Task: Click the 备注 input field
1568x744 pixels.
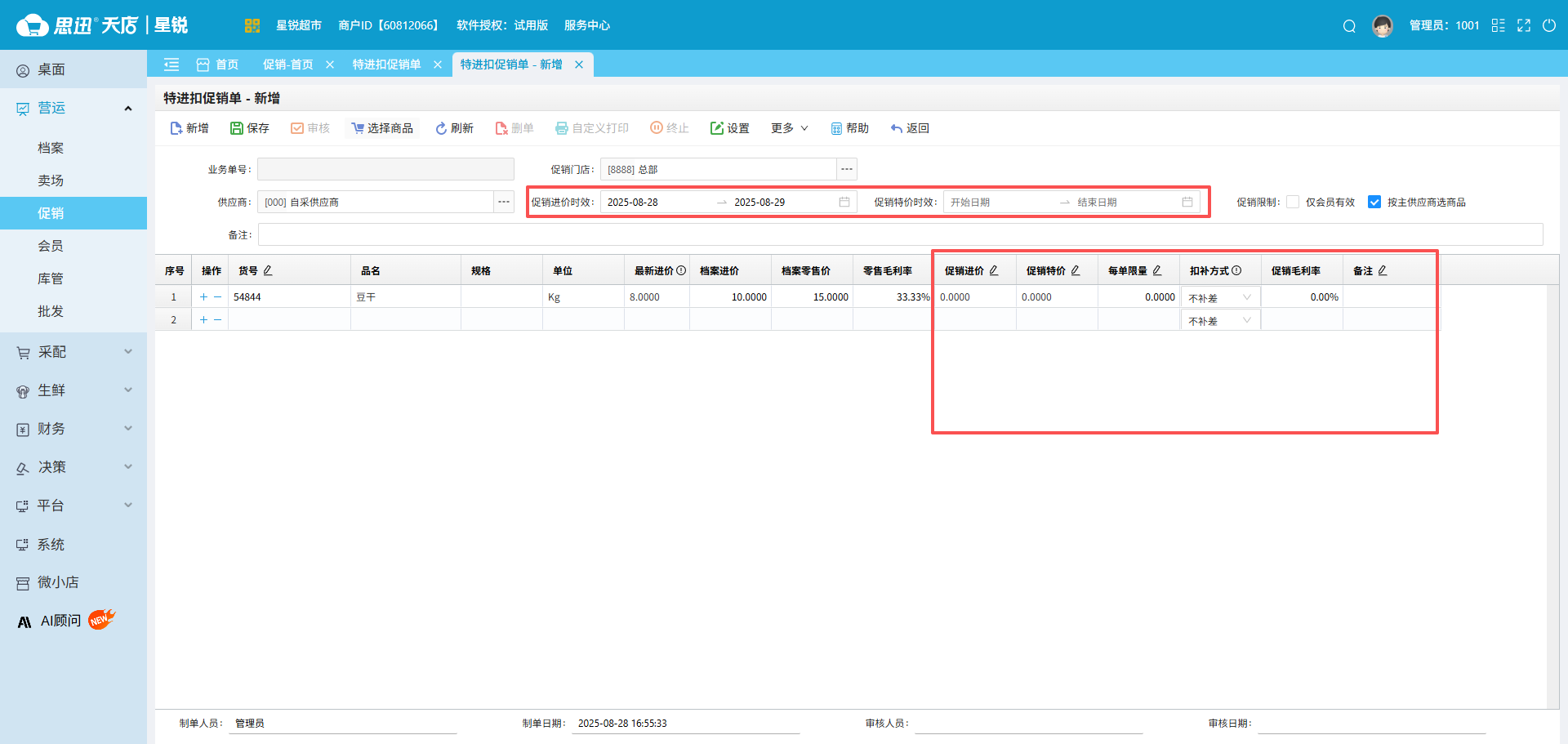Action: click(x=900, y=234)
